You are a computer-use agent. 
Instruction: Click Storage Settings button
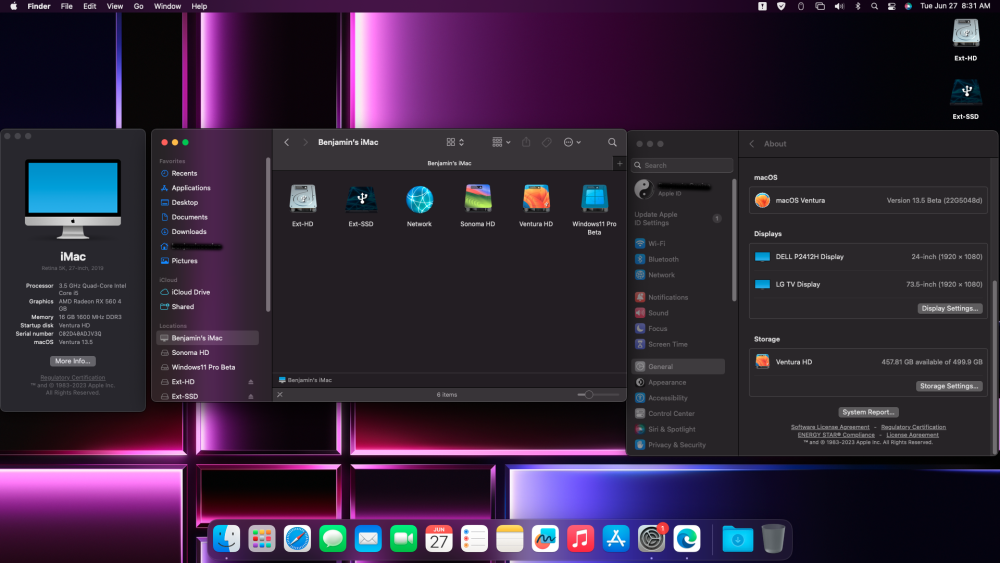(949, 386)
